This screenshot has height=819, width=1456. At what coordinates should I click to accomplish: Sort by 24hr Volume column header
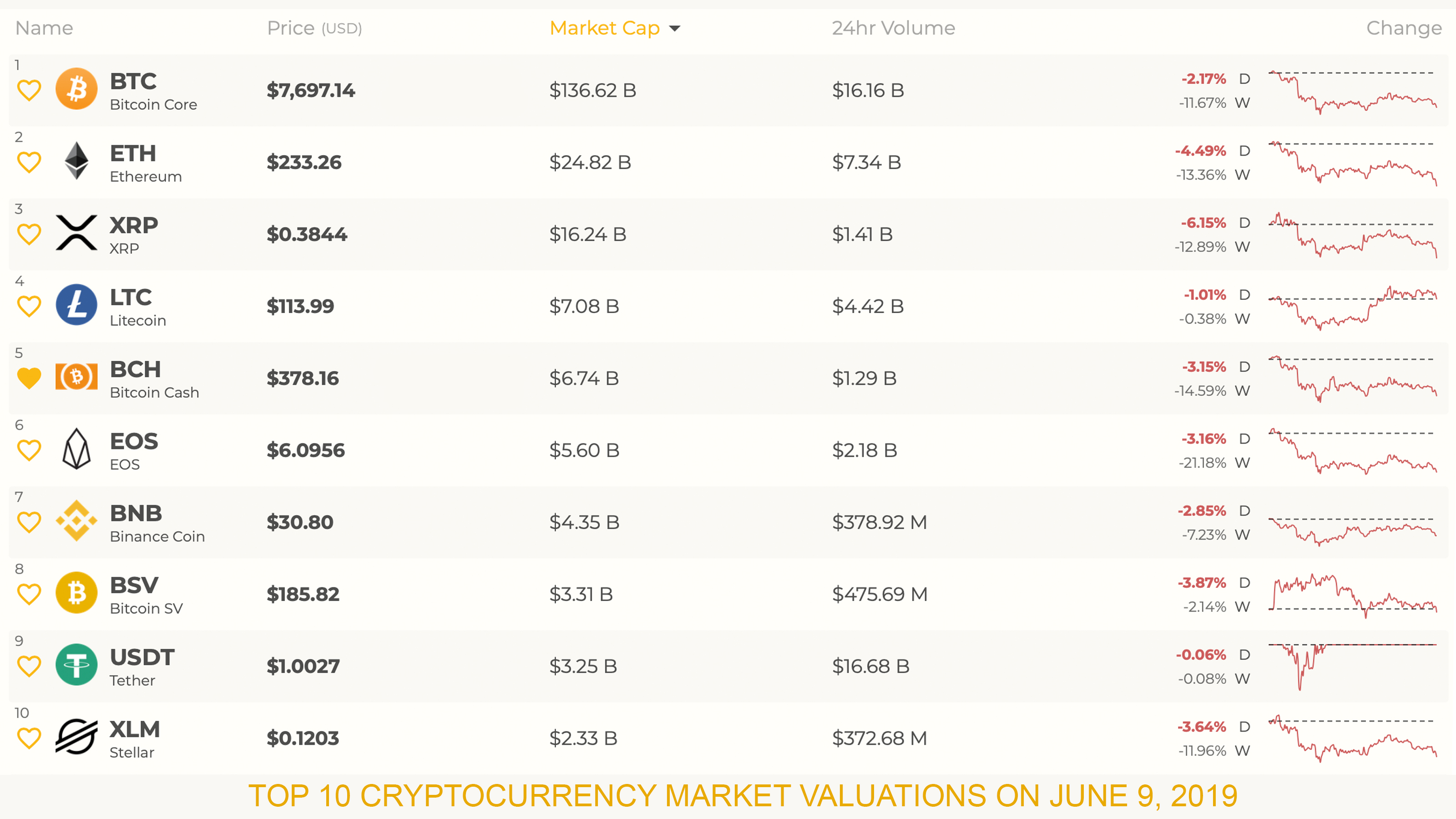pos(893,28)
